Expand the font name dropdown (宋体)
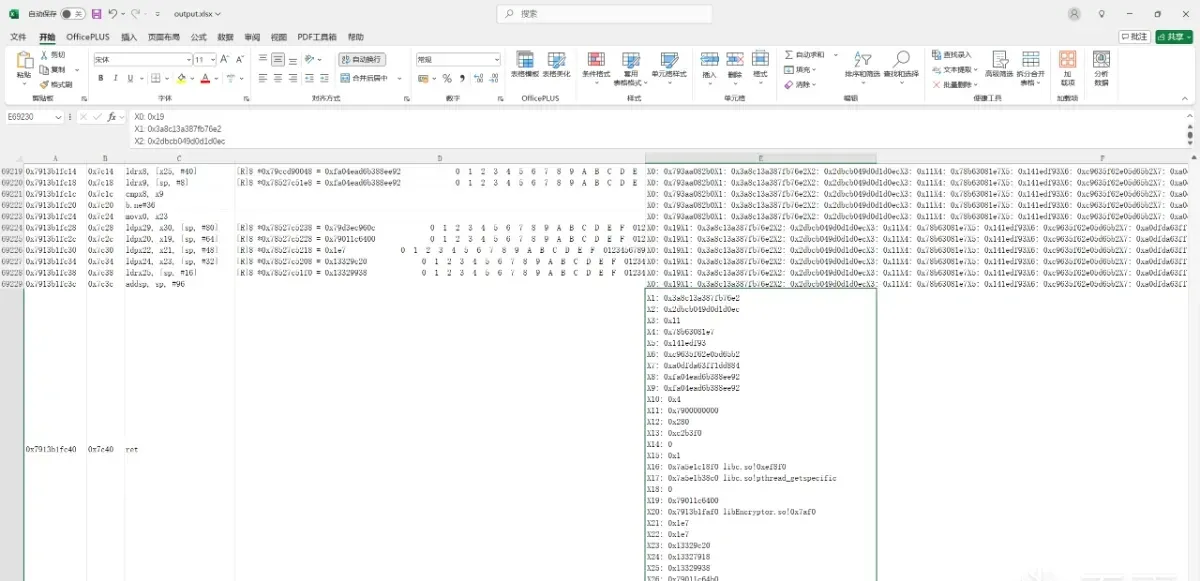This screenshot has width=1200, height=581. coord(188,60)
